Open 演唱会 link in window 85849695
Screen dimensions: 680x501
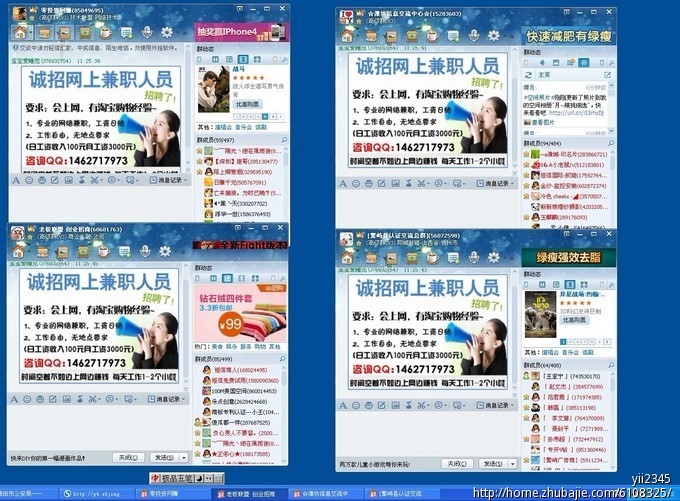click(223, 128)
